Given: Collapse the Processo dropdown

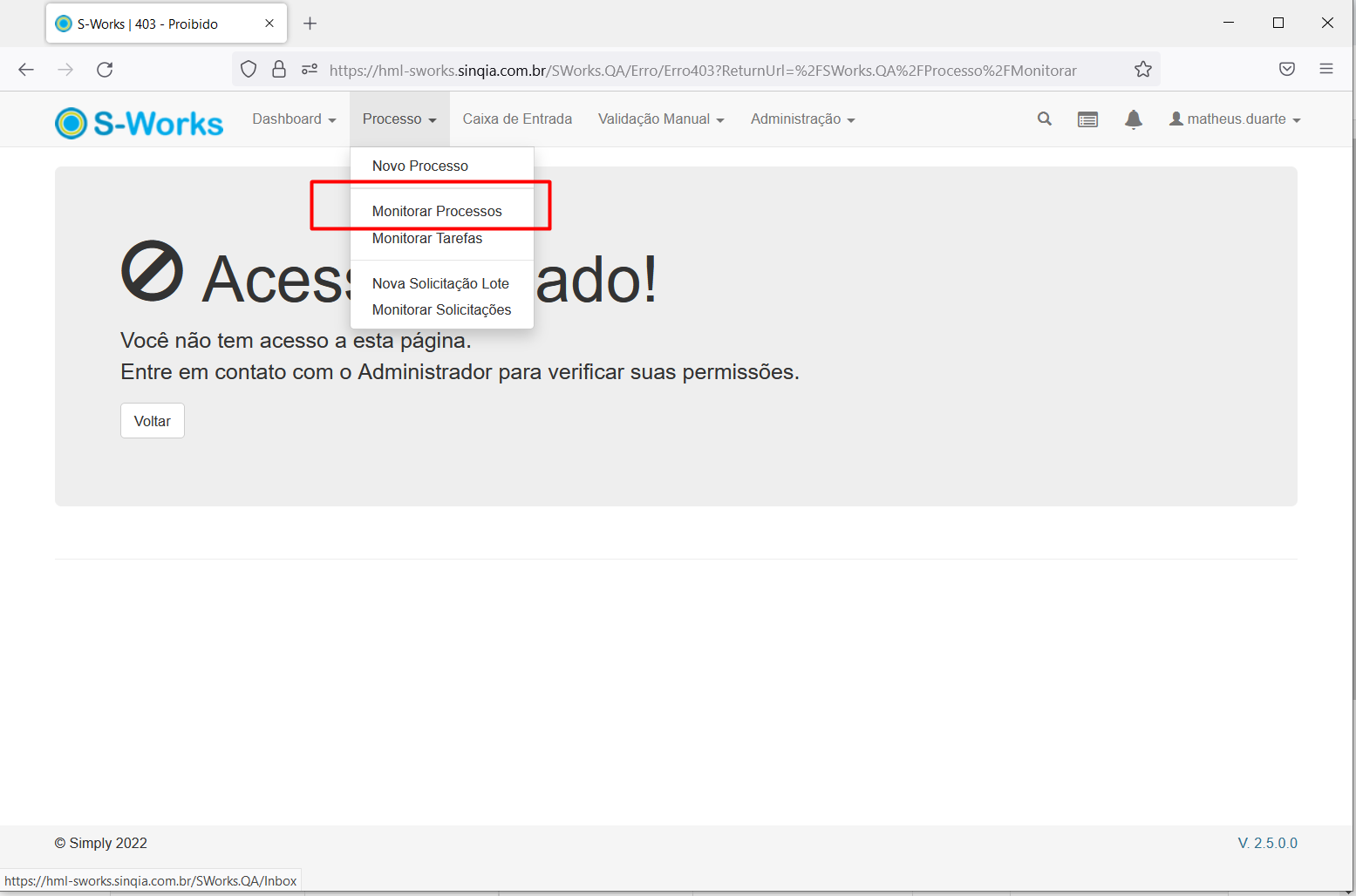Looking at the screenshot, I should [x=399, y=119].
